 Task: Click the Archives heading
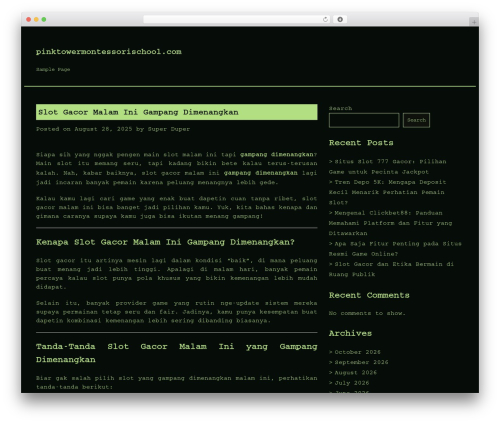(x=350, y=333)
